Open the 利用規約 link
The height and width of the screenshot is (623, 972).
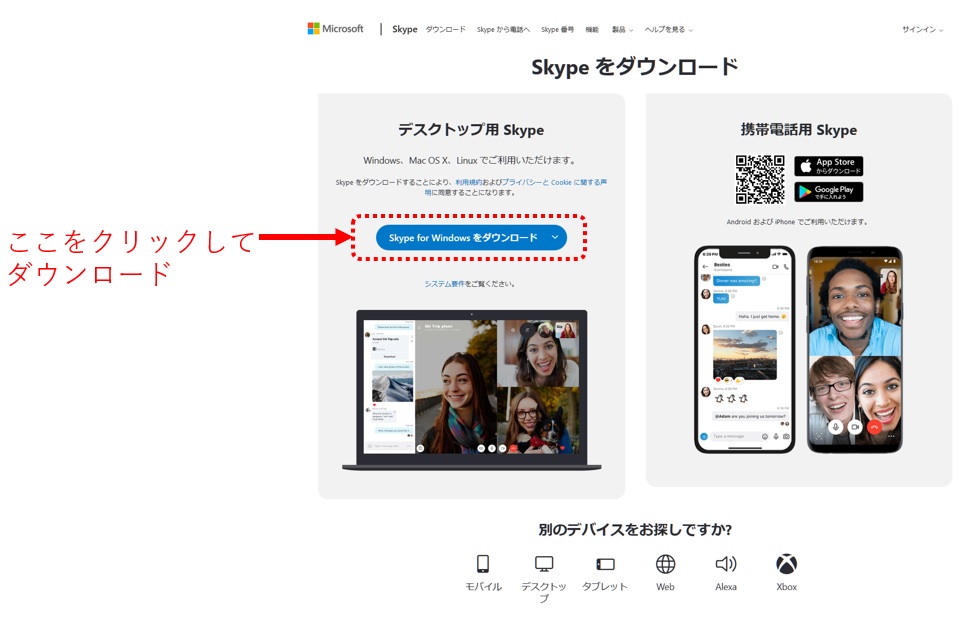[469, 182]
